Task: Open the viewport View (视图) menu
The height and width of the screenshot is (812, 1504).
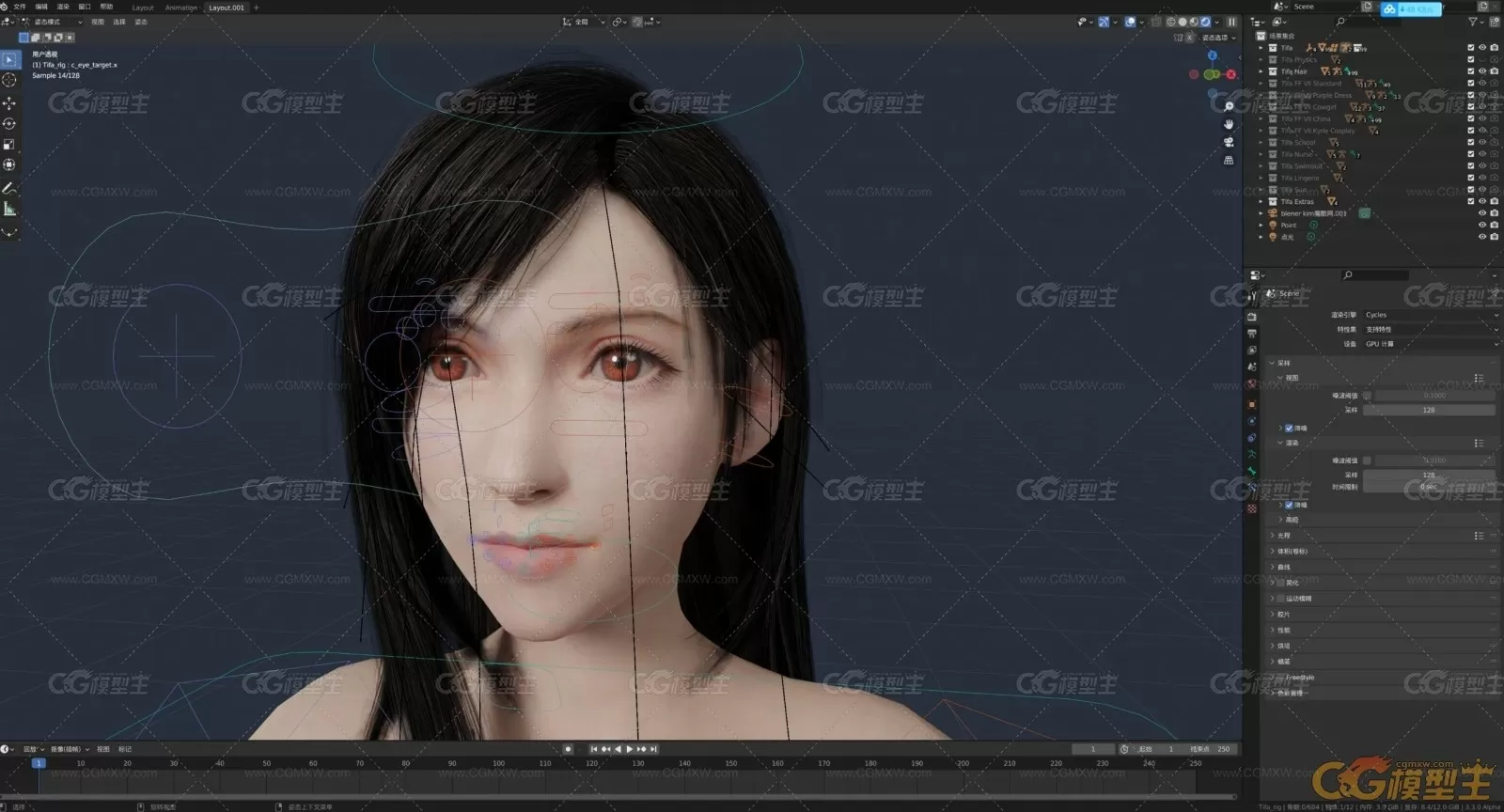Action: tap(98, 22)
